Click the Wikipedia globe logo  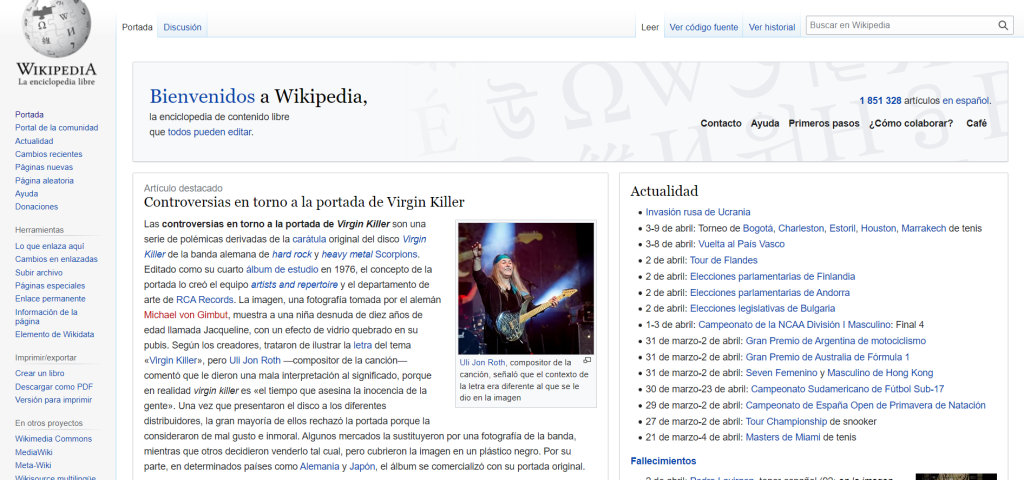click(x=56, y=29)
